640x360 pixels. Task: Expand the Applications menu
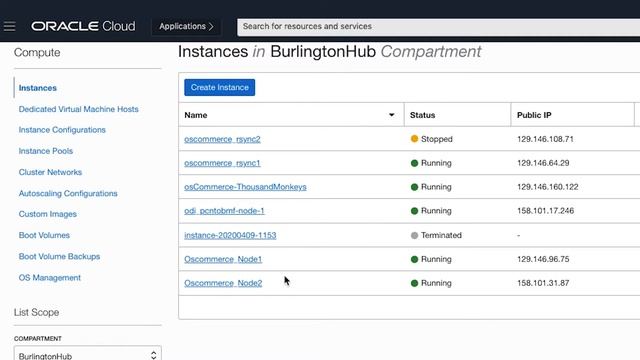[186, 26]
